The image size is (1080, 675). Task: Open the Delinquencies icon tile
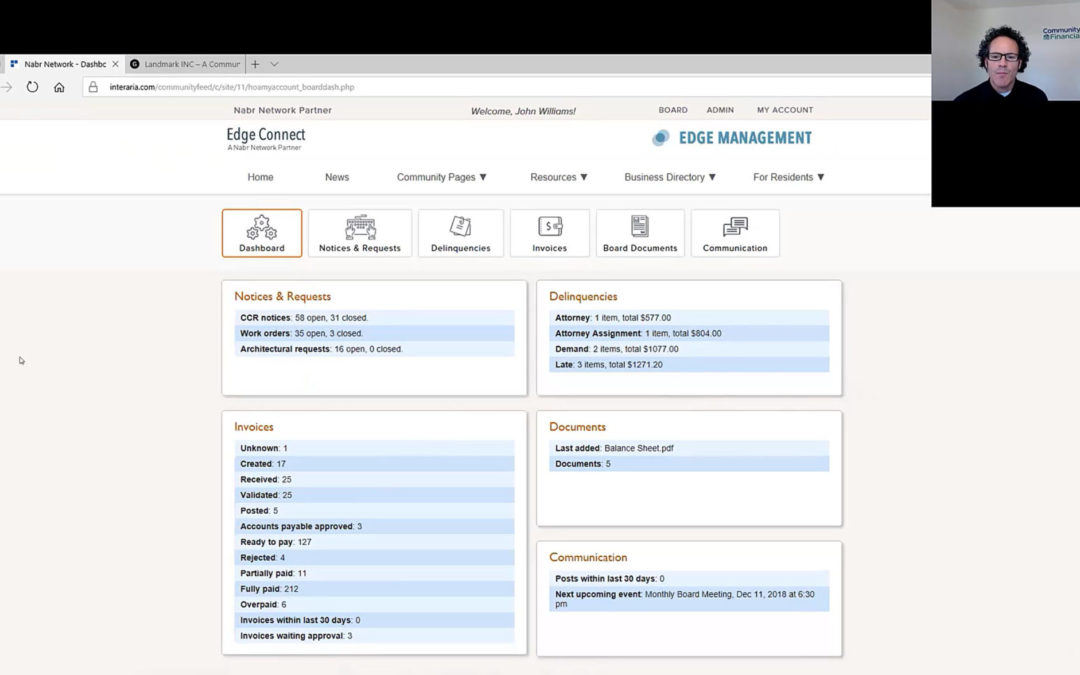460,233
